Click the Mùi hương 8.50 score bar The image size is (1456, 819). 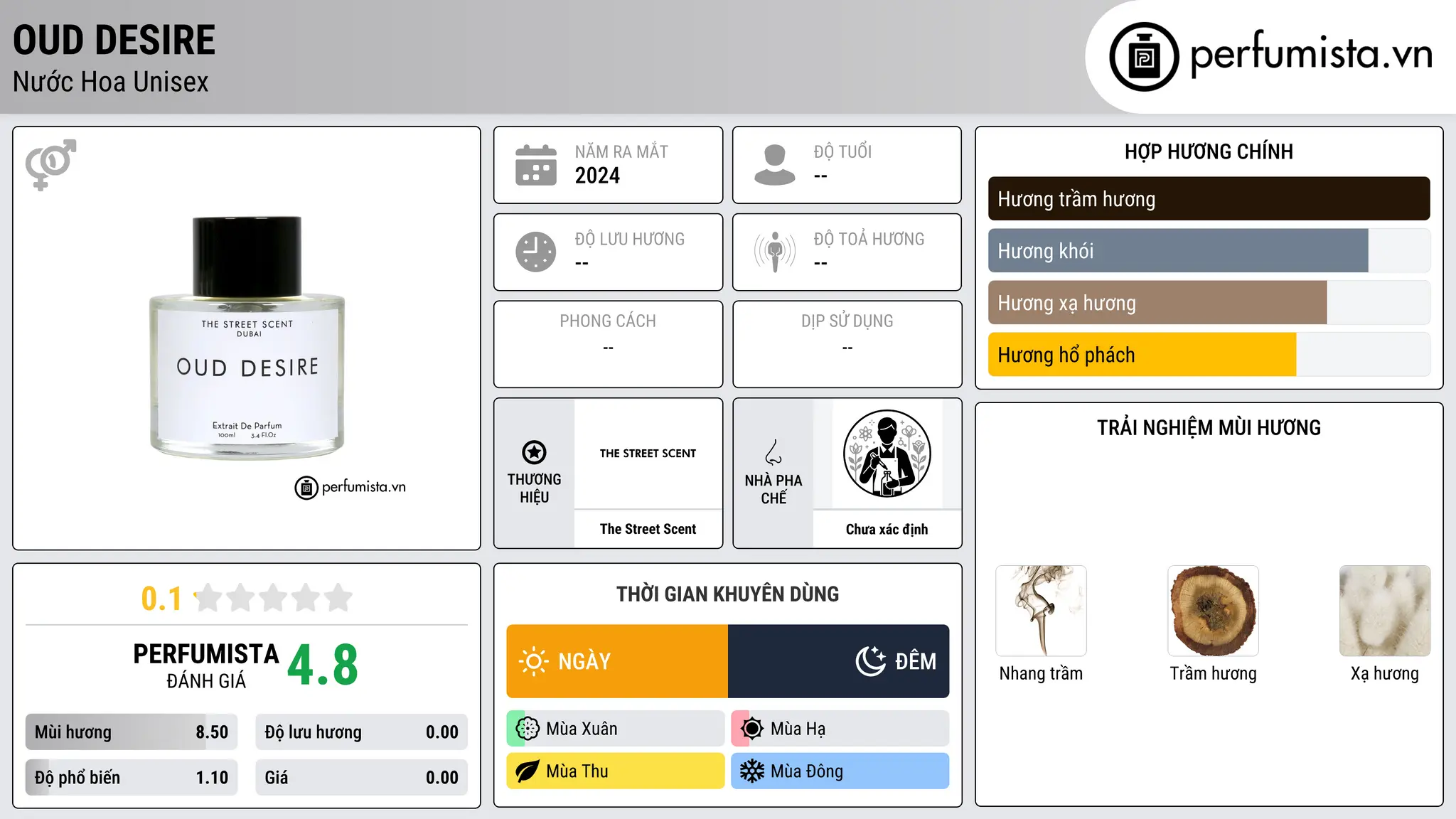coord(132,732)
